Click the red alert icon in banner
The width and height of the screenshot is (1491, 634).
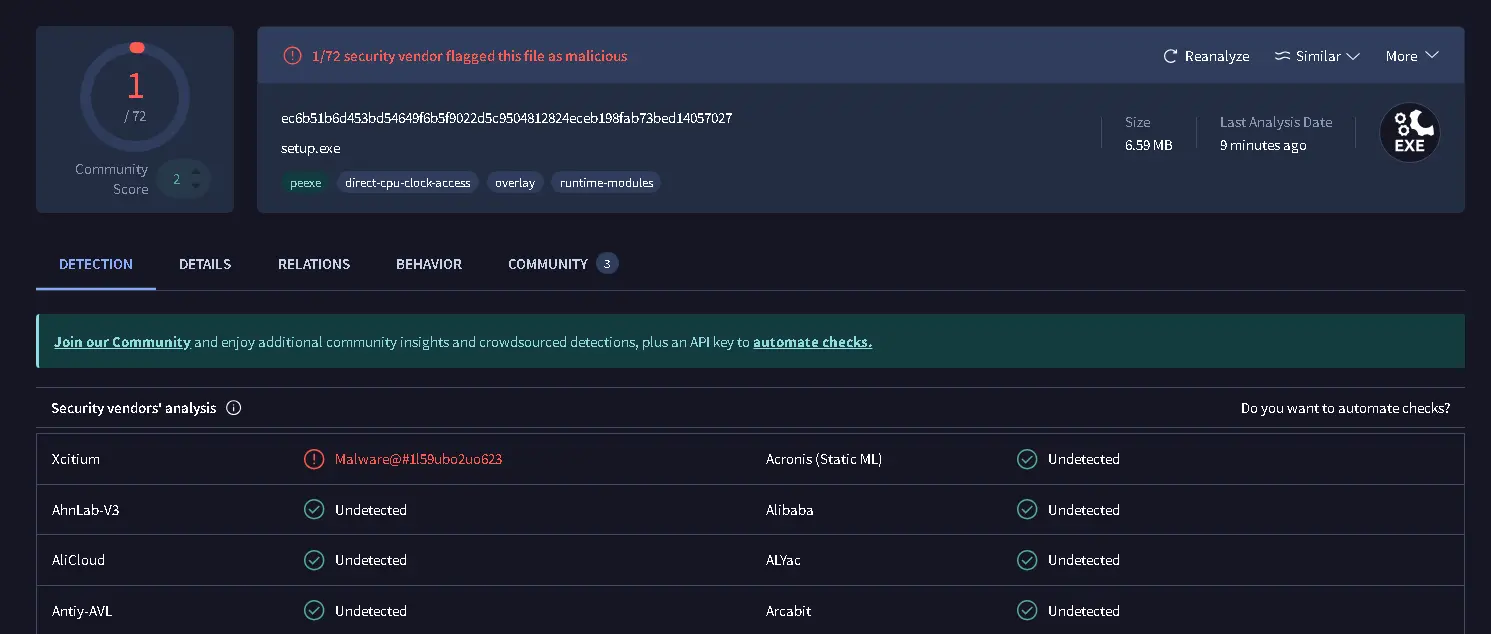point(292,56)
